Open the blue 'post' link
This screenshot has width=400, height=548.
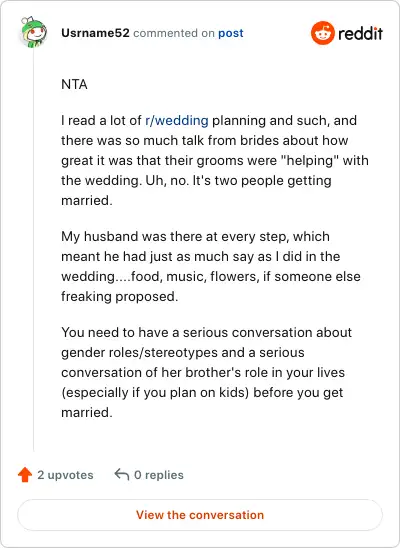[231, 33]
